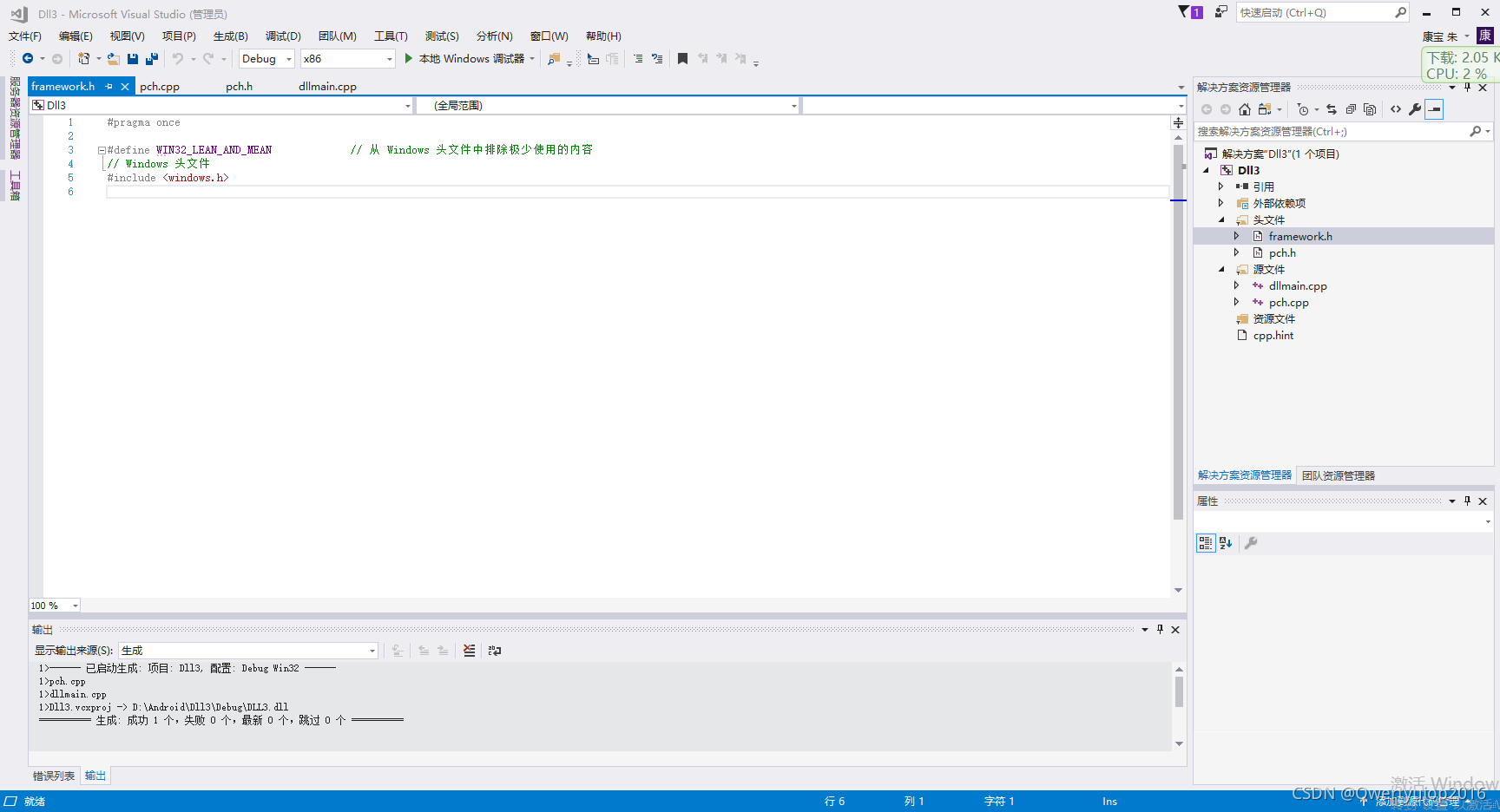Image resolution: width=1500 pixels, height=812 pixels.
Task: Click the Property Pages wrench in Properties
Action: [x=1251, y=543]
